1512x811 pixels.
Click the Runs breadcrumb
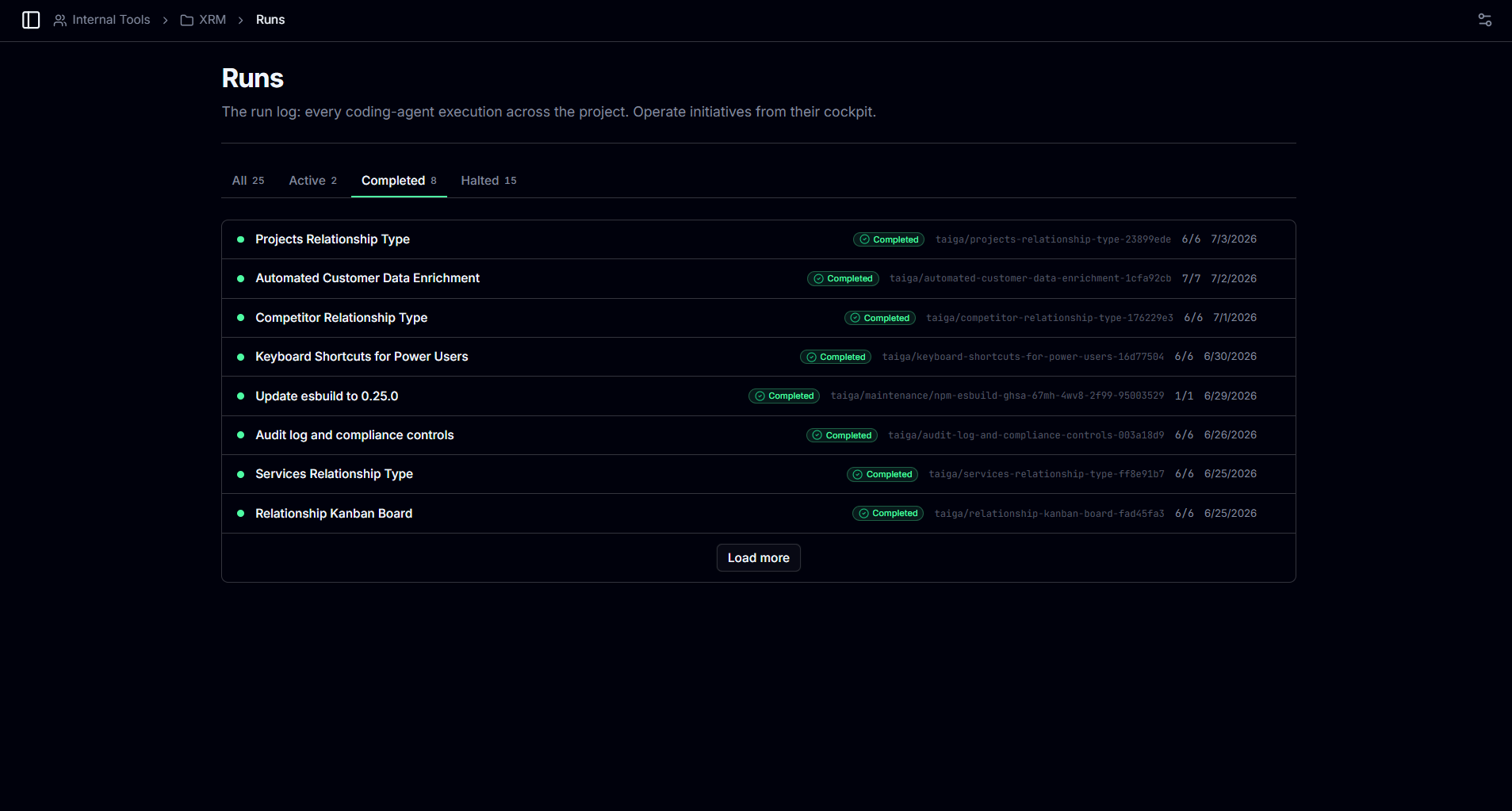270,20
